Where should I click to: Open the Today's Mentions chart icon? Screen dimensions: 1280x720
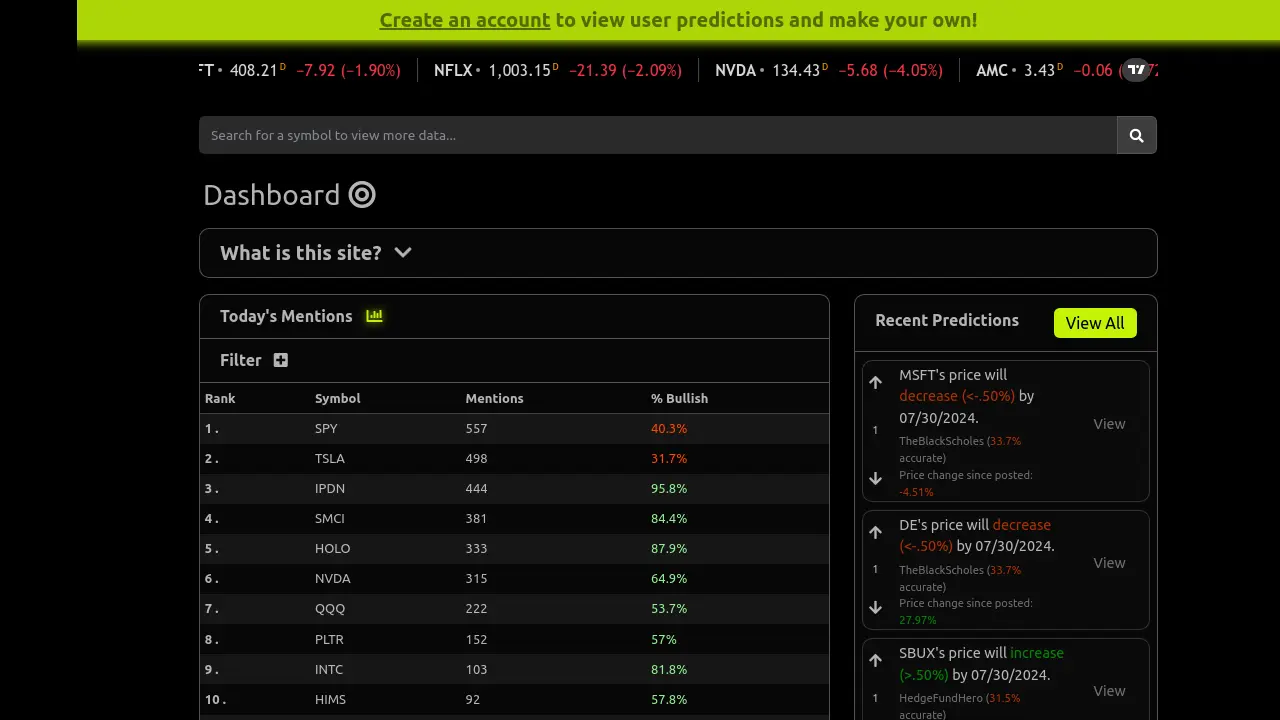374,316
